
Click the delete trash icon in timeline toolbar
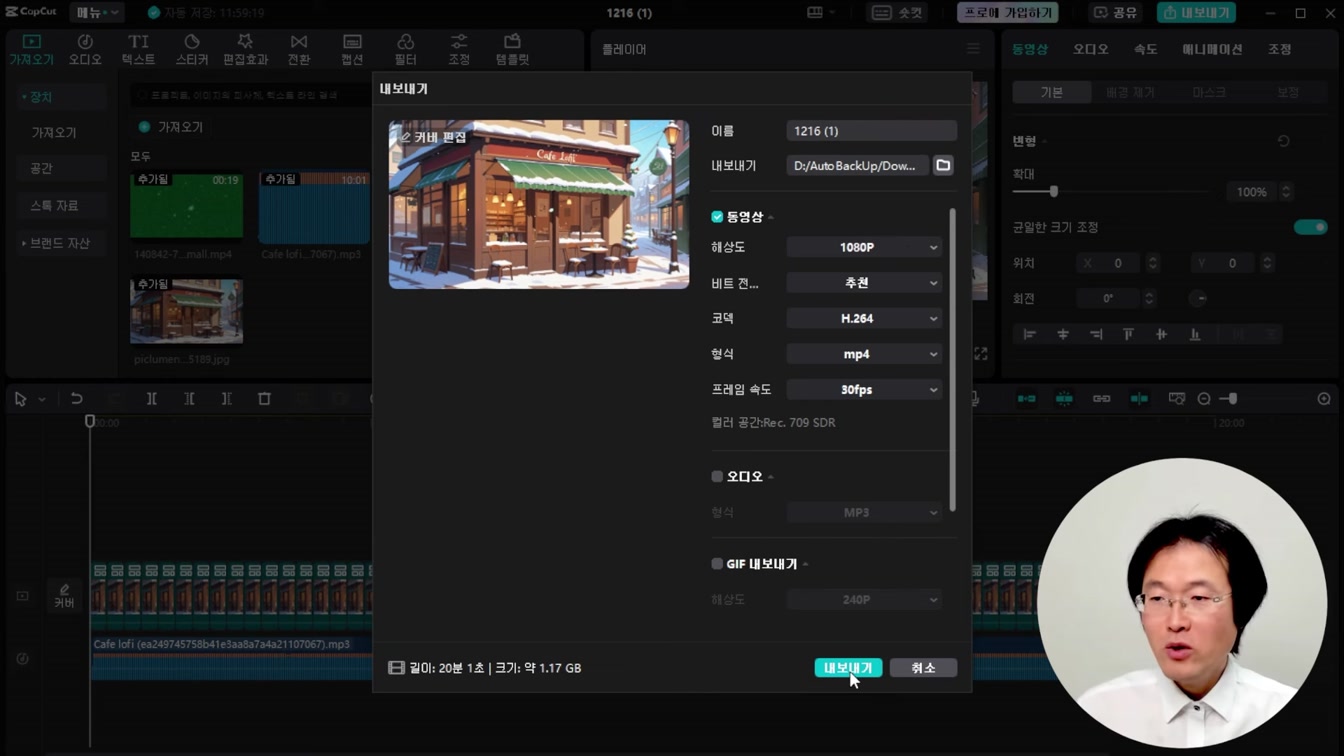[264, 398]
